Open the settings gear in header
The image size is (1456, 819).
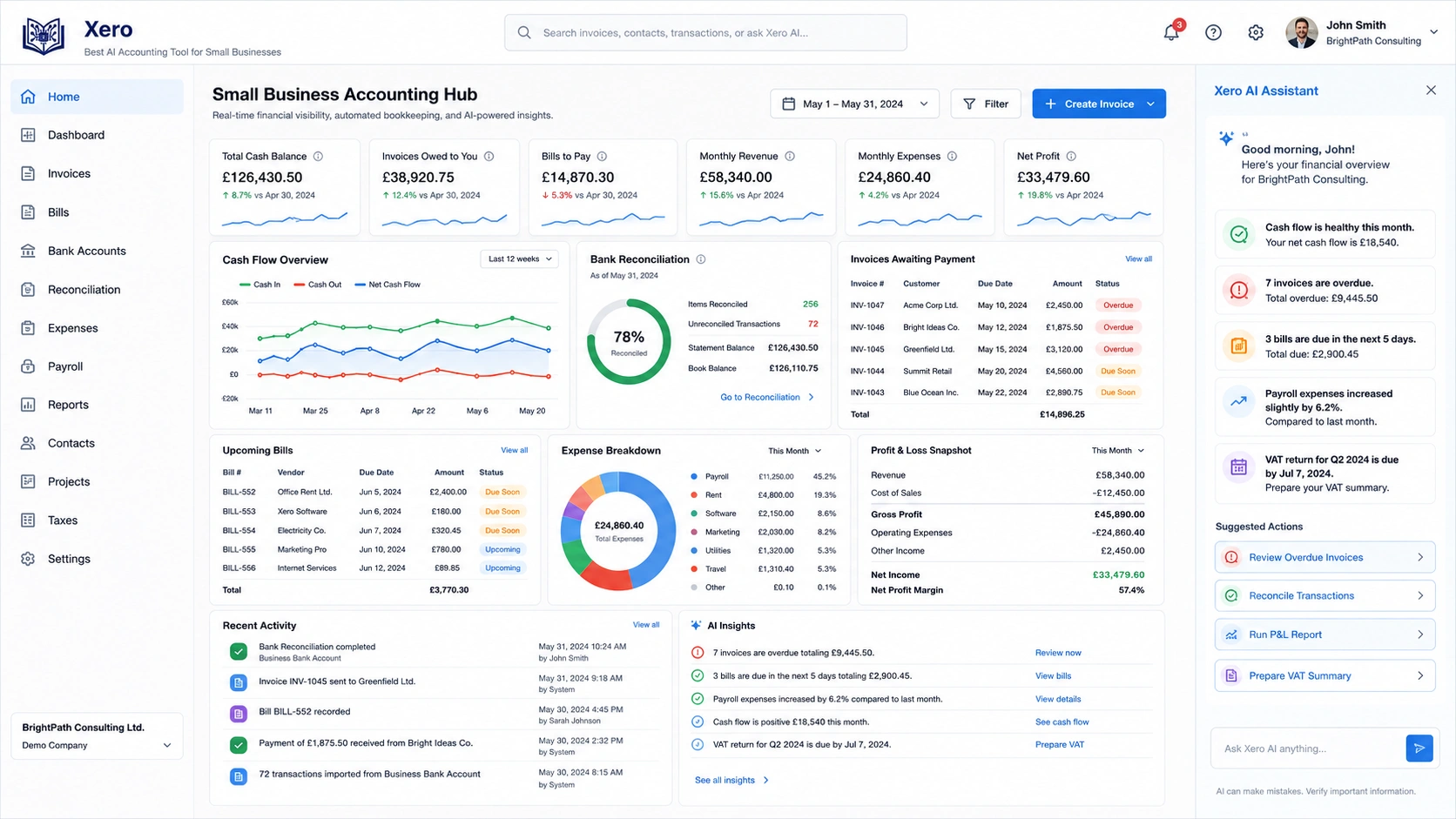(1256, 32)
